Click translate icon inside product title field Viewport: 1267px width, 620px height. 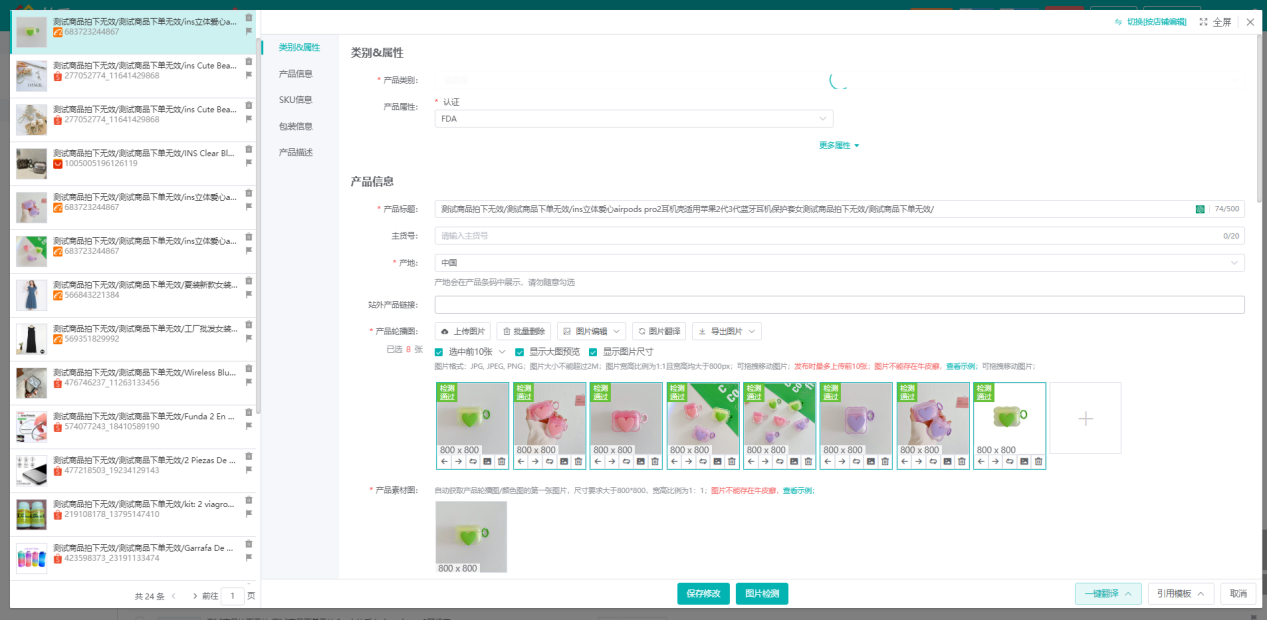[1200, 209]
